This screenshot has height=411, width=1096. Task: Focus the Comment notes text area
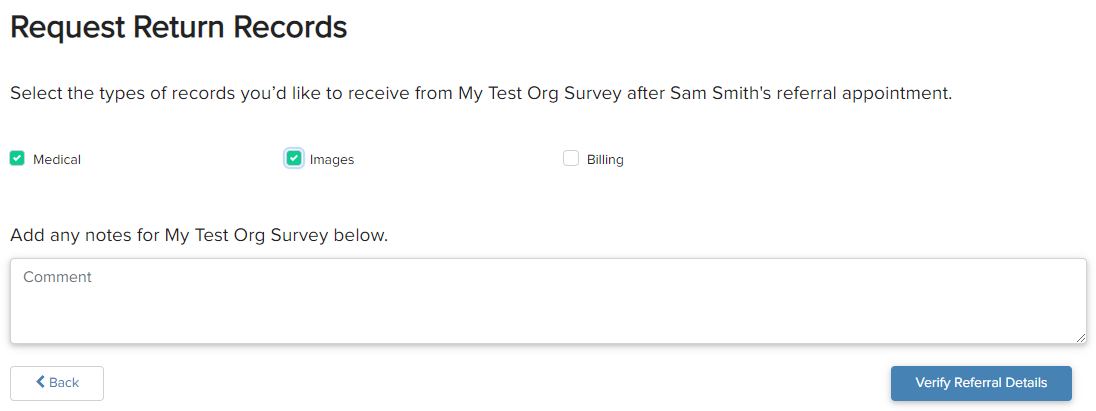548,301
